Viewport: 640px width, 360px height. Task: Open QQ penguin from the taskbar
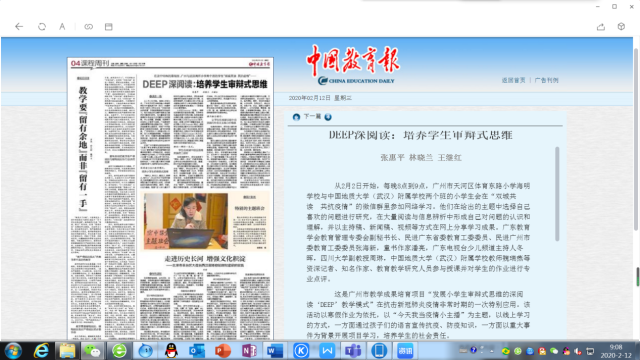point(171,351)
